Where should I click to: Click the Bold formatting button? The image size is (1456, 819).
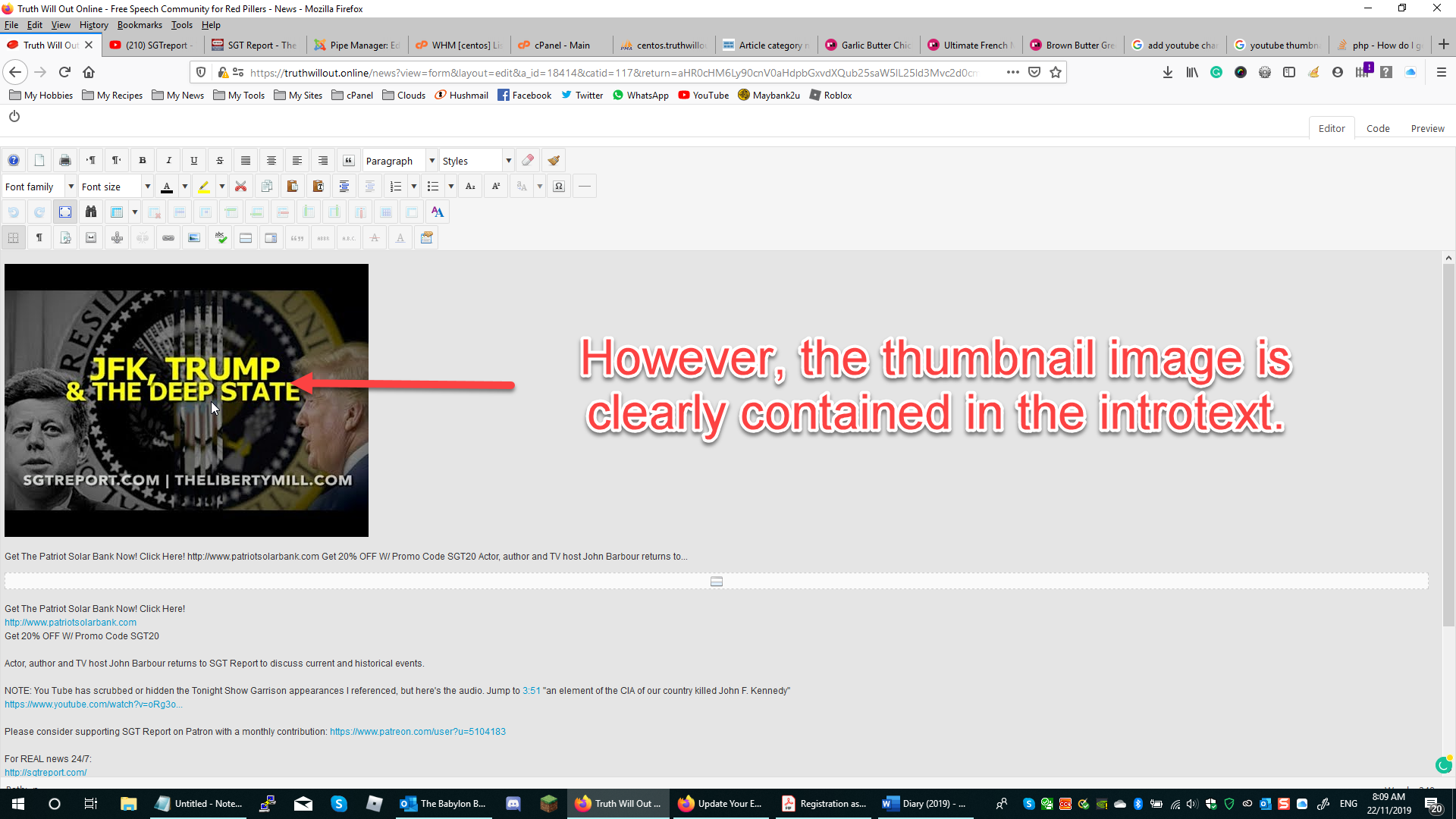(142, 161)
